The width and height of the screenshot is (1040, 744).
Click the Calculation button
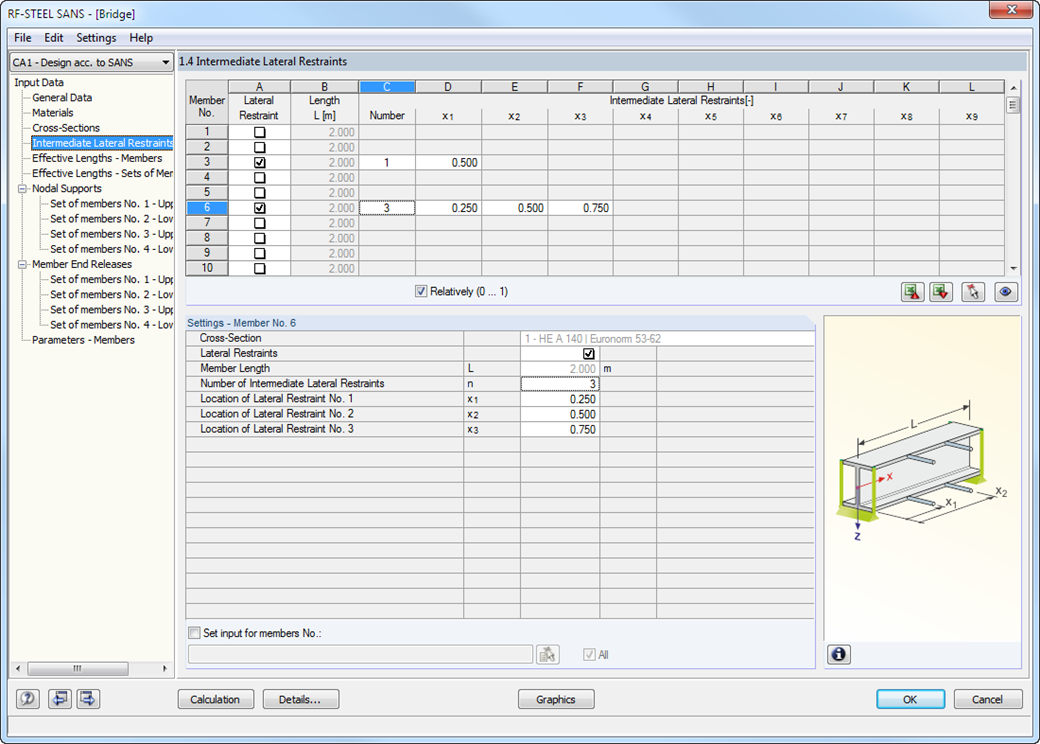pyautogui.click(x=216, y=700)
